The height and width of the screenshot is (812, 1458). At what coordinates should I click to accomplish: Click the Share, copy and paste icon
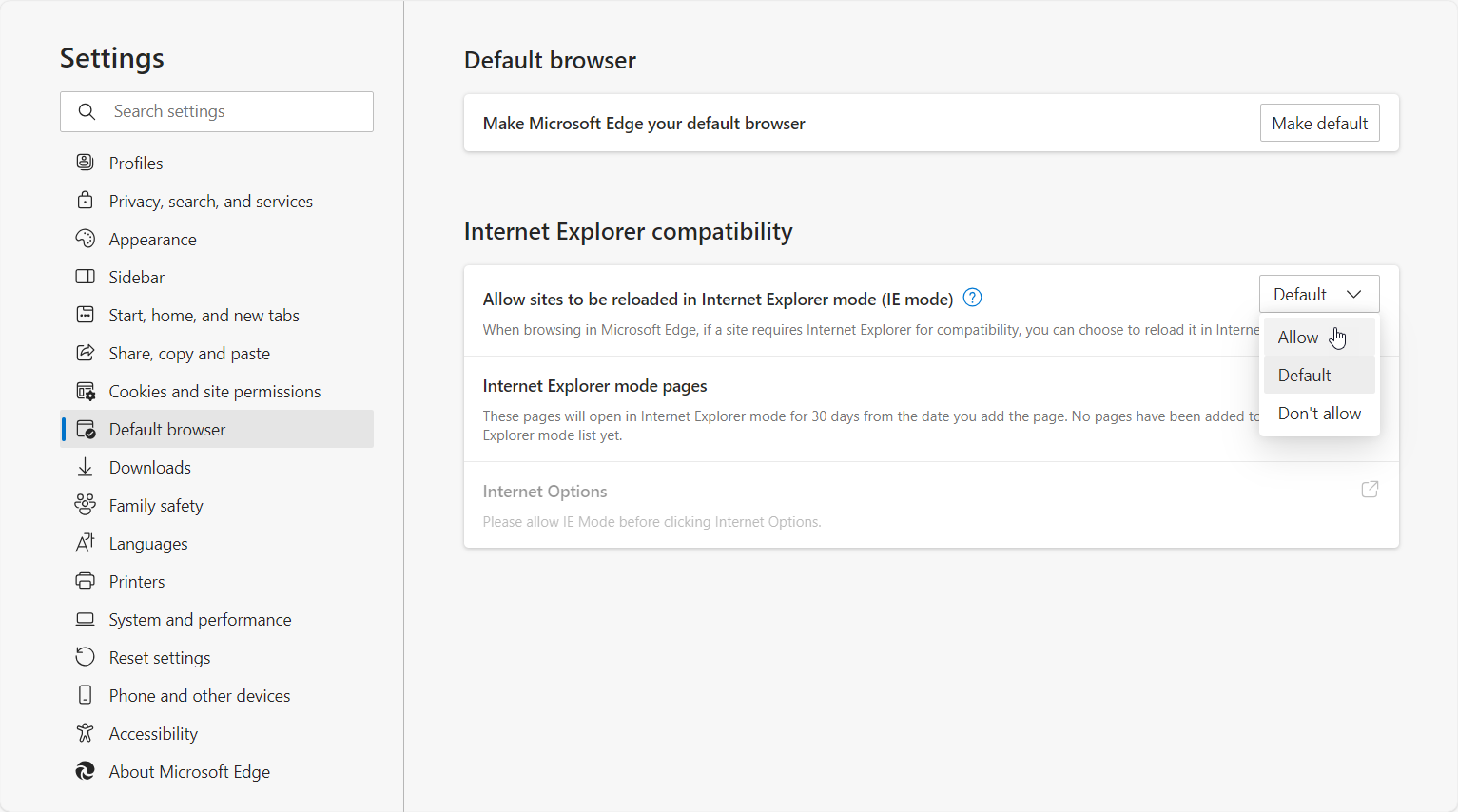pos(86,353)
